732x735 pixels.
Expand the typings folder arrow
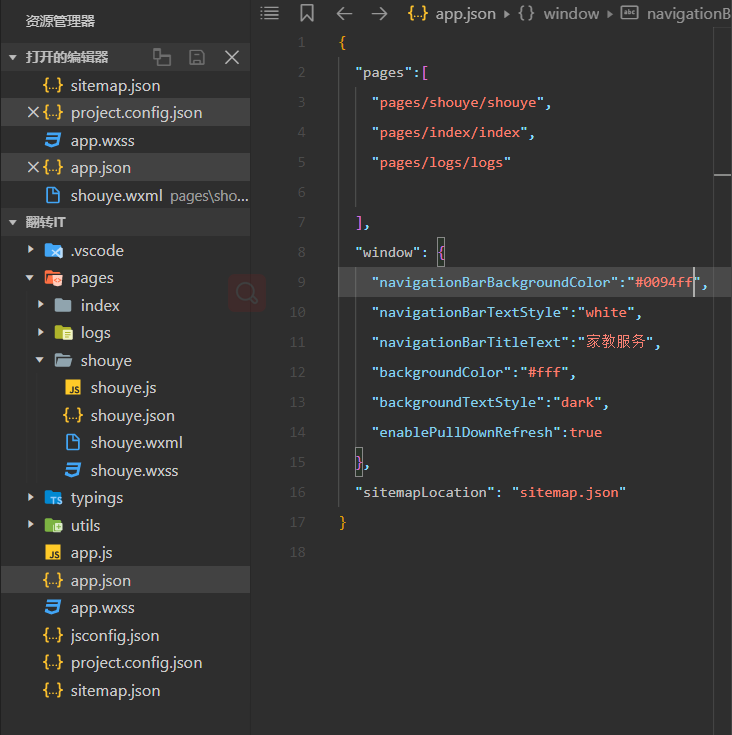click(x=31, y=497)
